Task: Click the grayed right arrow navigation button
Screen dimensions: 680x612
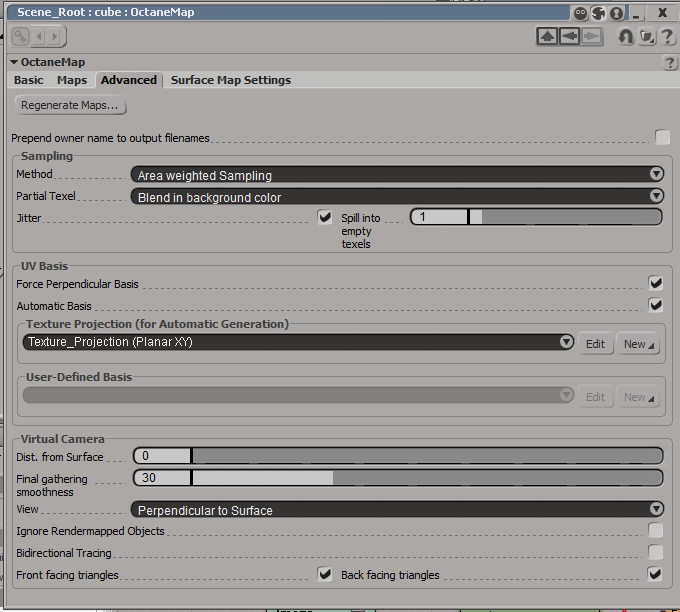Action: tap(592, 36)
